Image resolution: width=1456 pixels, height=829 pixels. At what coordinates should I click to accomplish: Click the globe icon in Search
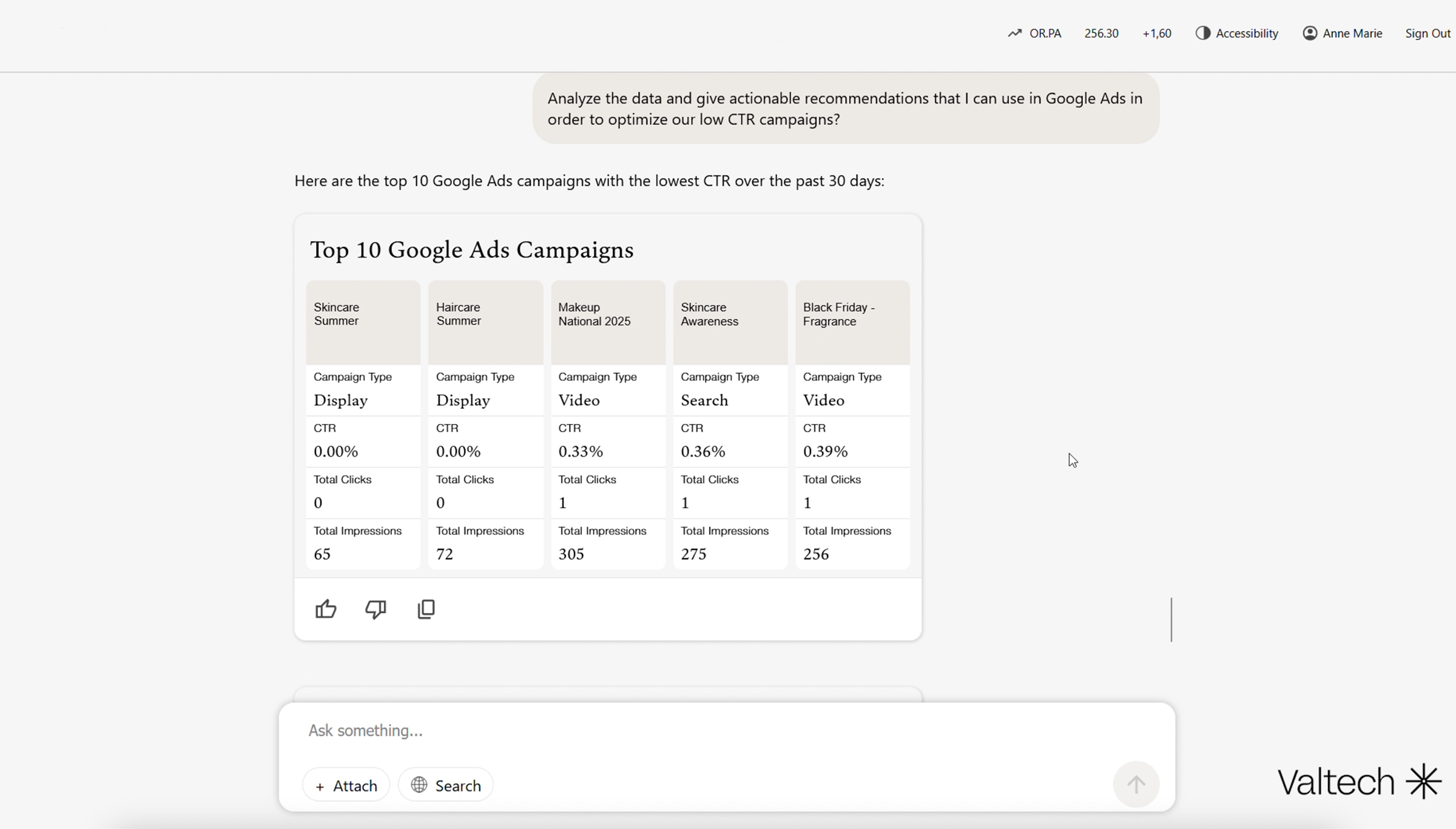[419, 785]
